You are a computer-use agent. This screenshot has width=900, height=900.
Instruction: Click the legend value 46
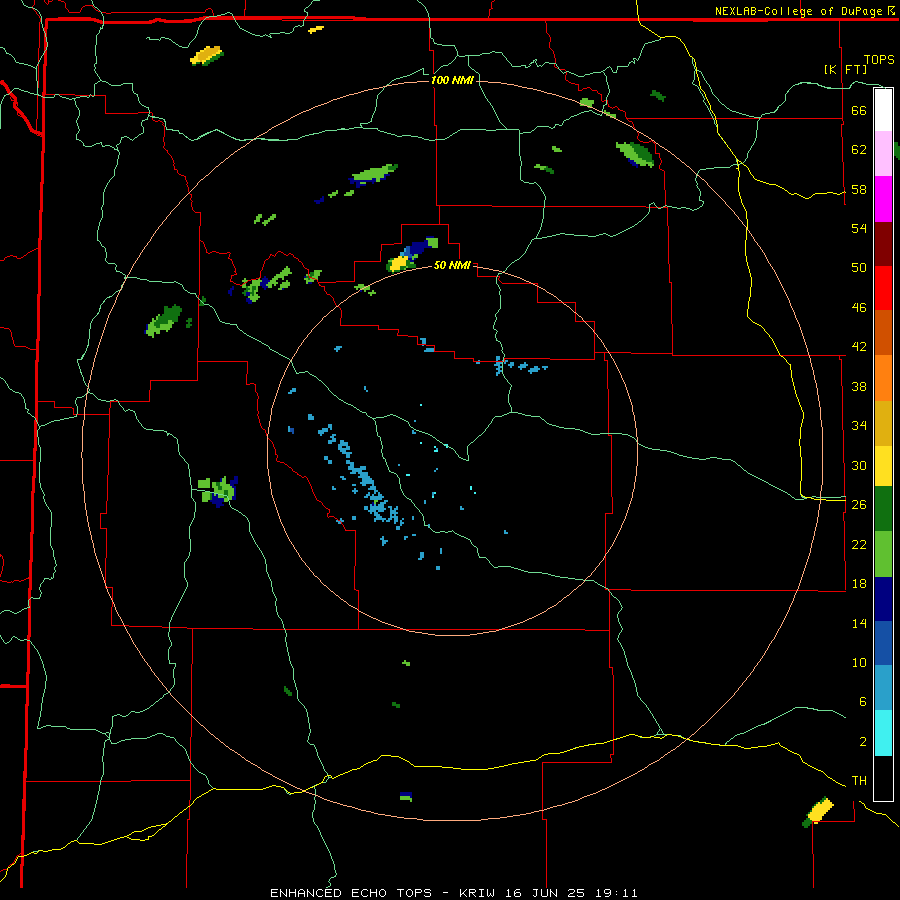[x=859, y=308]
